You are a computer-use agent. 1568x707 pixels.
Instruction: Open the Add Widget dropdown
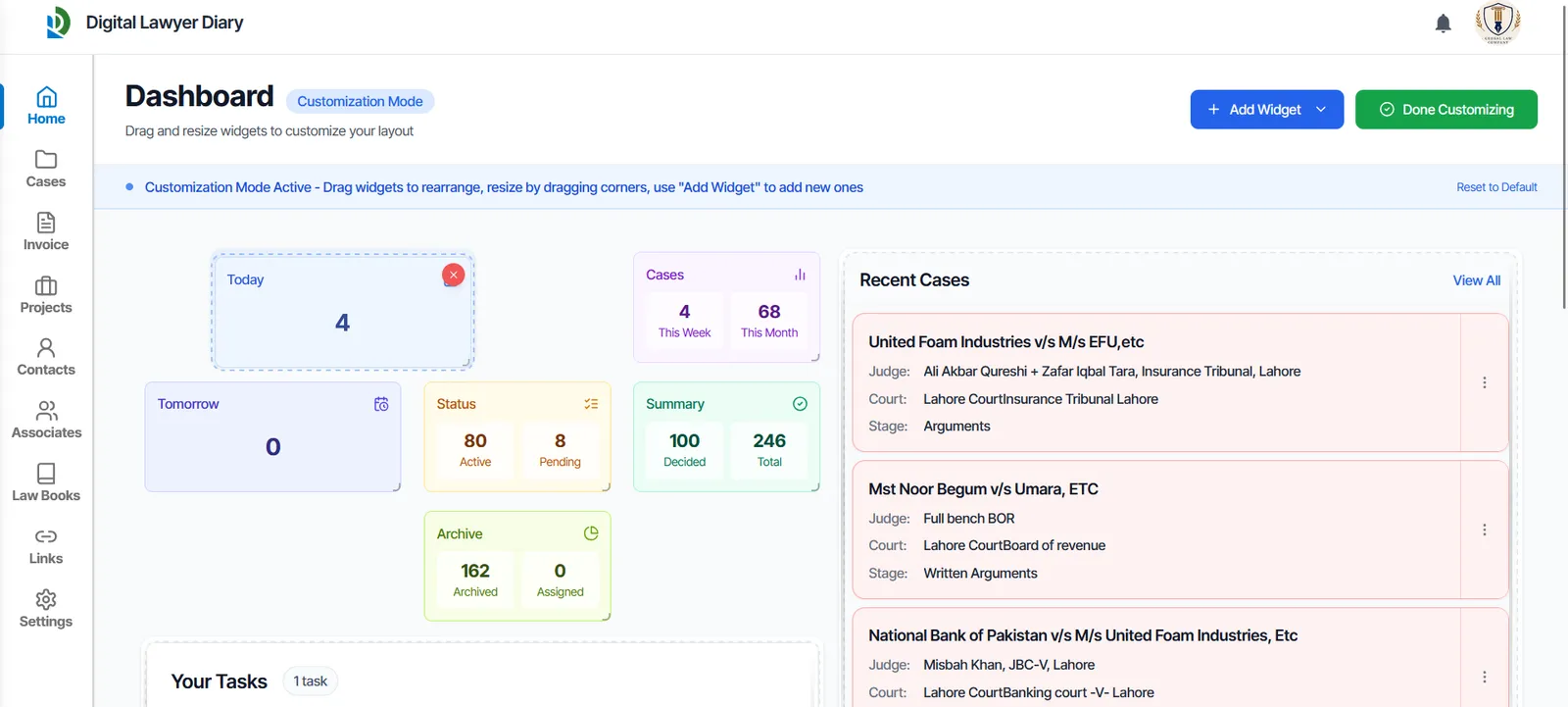coord(1266,110)
